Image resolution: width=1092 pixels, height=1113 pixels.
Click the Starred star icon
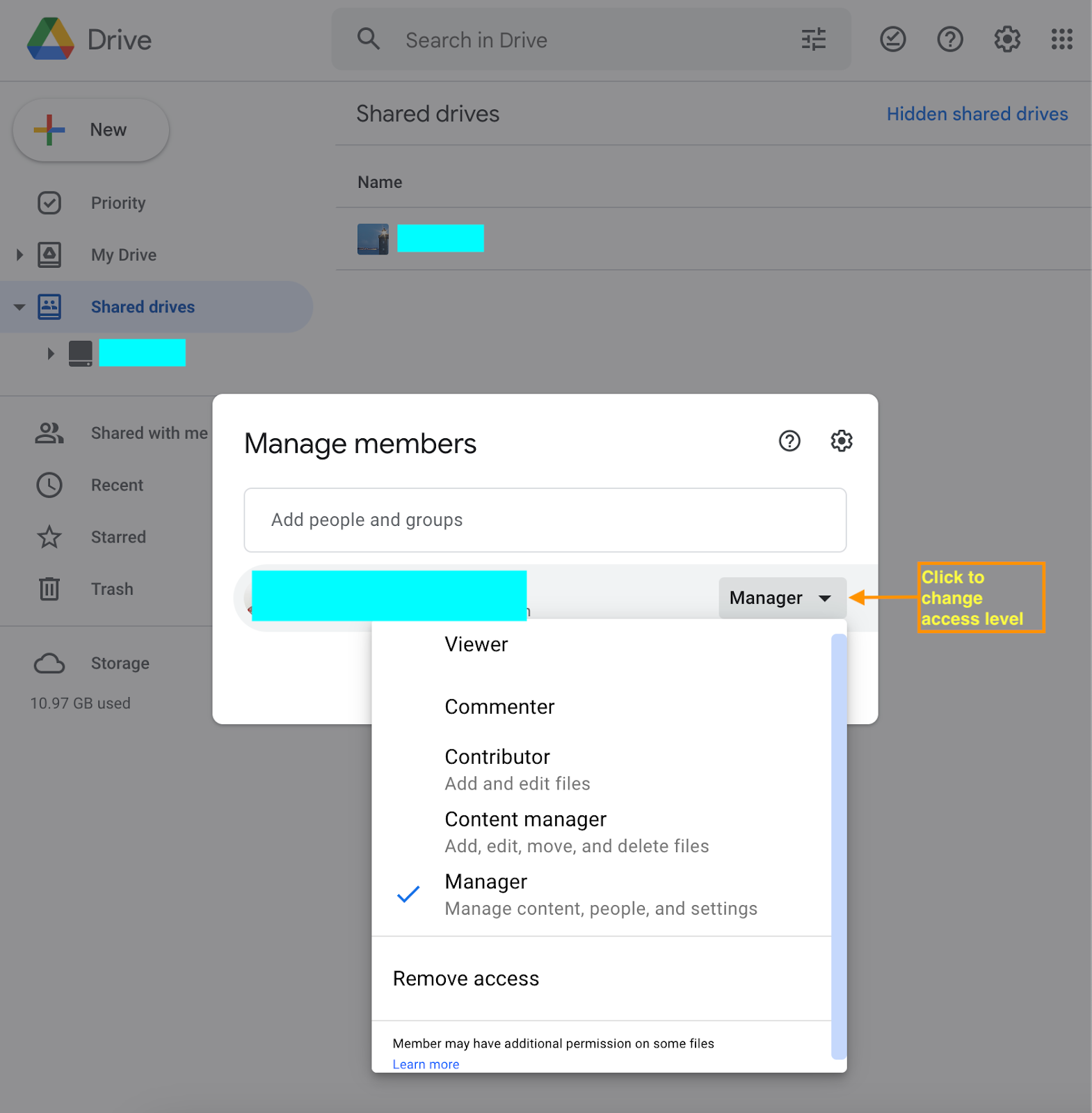click(49, 537)
